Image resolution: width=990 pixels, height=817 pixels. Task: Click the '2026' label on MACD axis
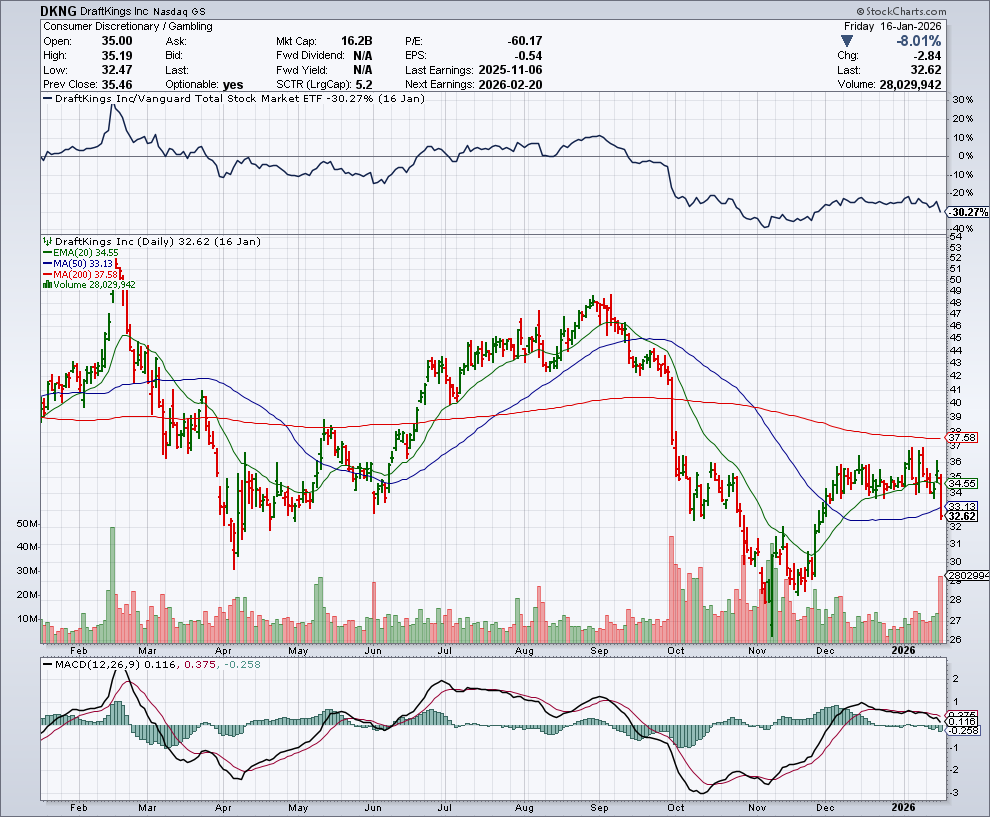coord(904,808)
